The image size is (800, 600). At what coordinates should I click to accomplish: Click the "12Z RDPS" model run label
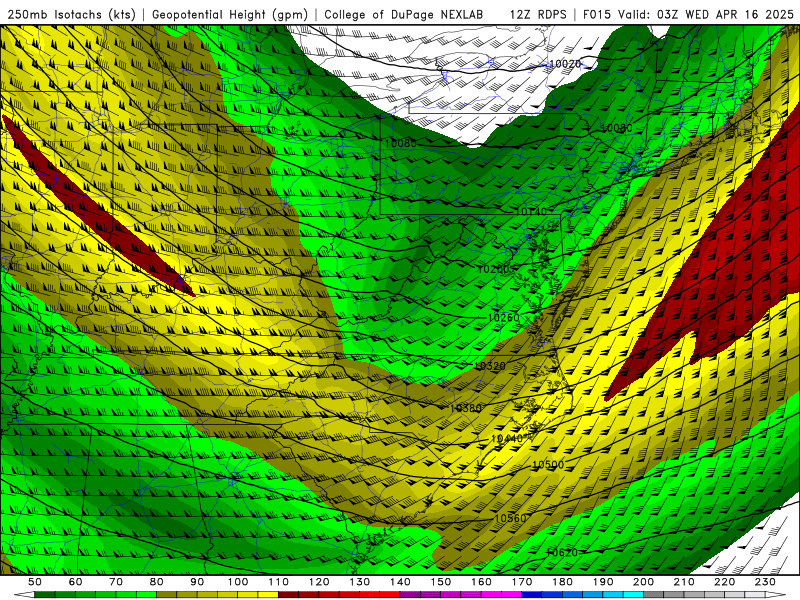(538, 15)
